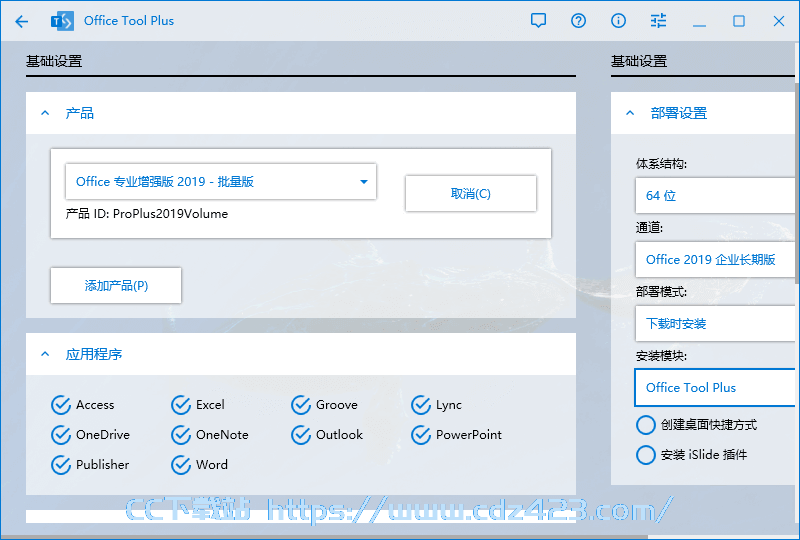The width and height of the screenshot is (800, 540).
Task: Collapse the 部署设置 section
Action: point(631,113)
